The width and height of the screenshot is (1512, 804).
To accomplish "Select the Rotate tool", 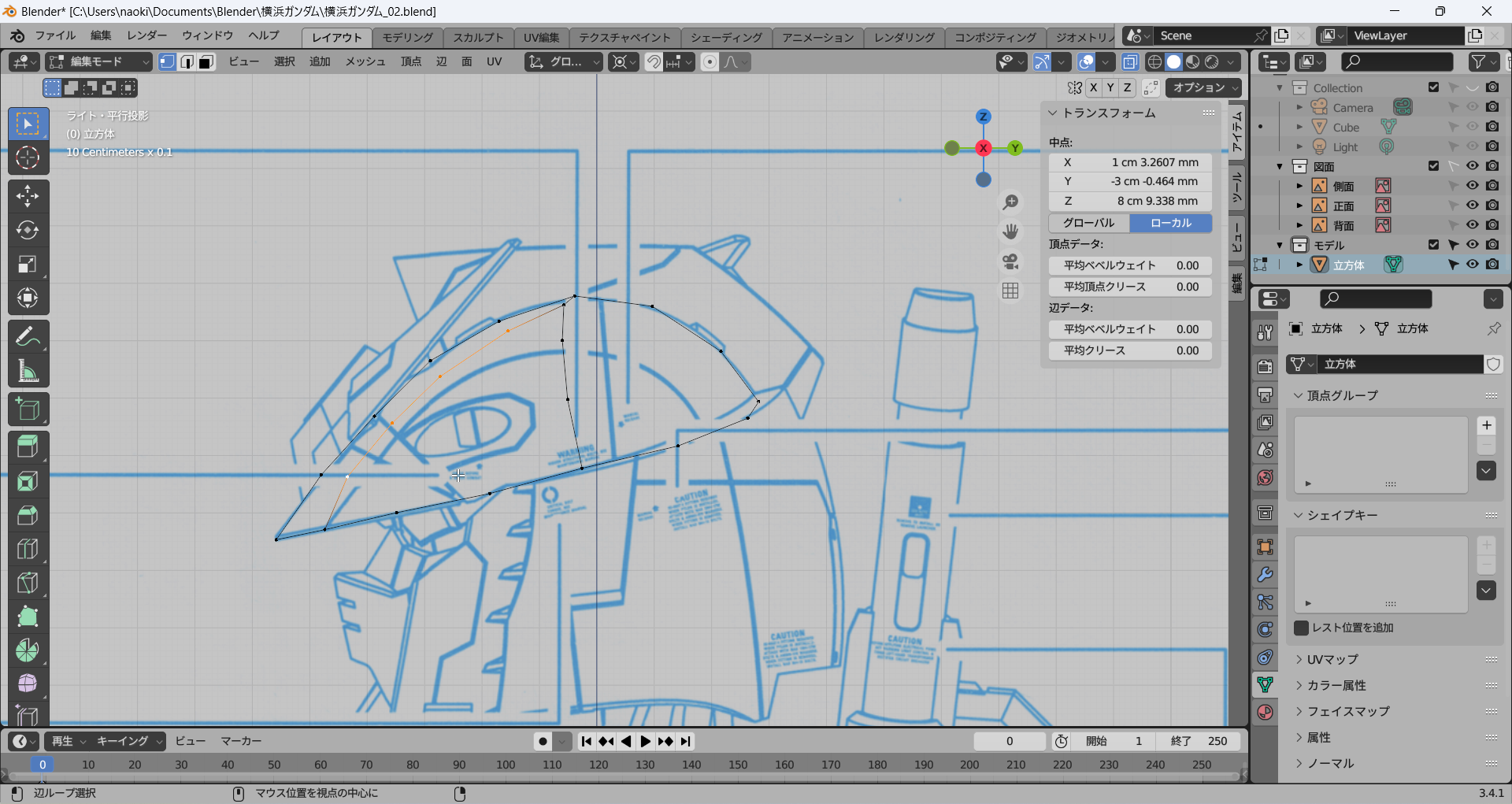I will coord(28,230).
